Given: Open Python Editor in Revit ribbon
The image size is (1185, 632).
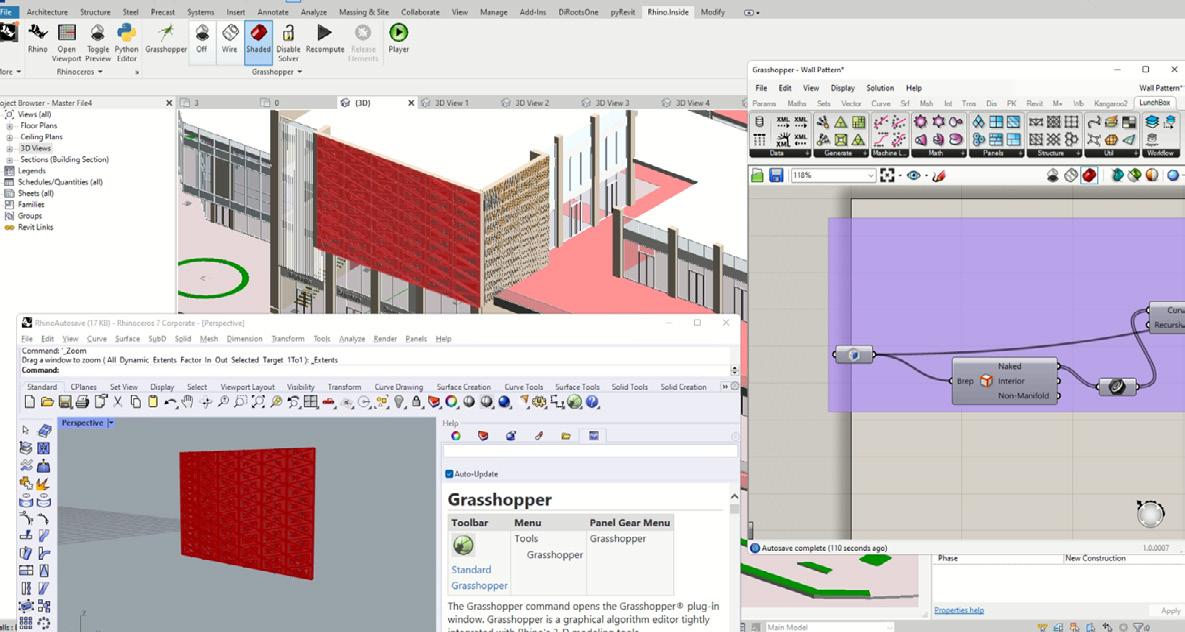Looking at the screenshot, I should [126, 42].
